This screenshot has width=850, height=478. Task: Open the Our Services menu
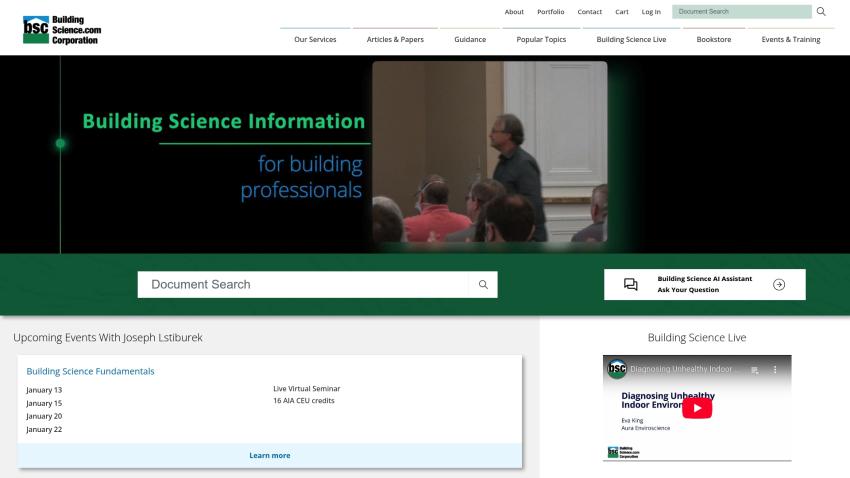(x=315, y=40)
